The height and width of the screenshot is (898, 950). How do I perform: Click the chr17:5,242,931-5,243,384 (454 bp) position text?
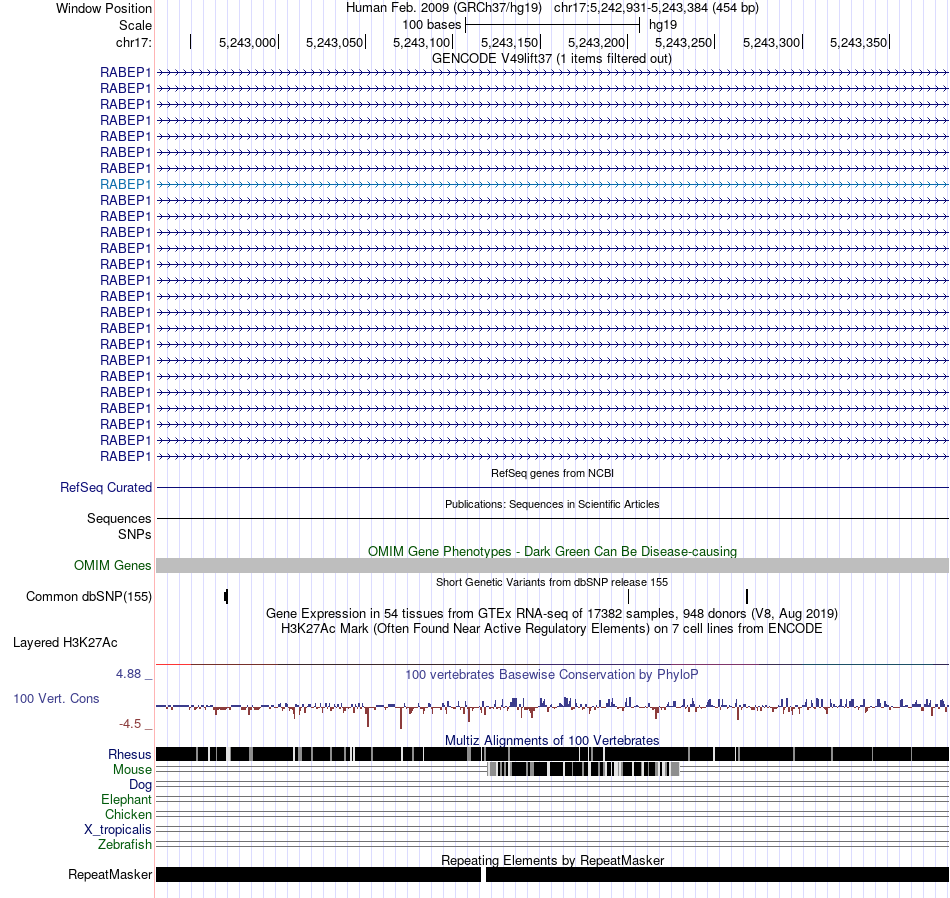pos(656,8)
